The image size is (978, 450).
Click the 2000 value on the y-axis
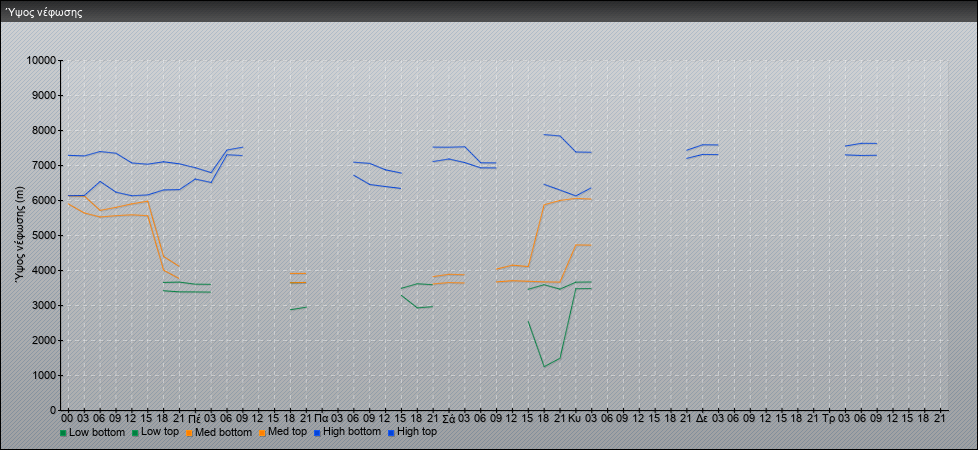point(44,340)
